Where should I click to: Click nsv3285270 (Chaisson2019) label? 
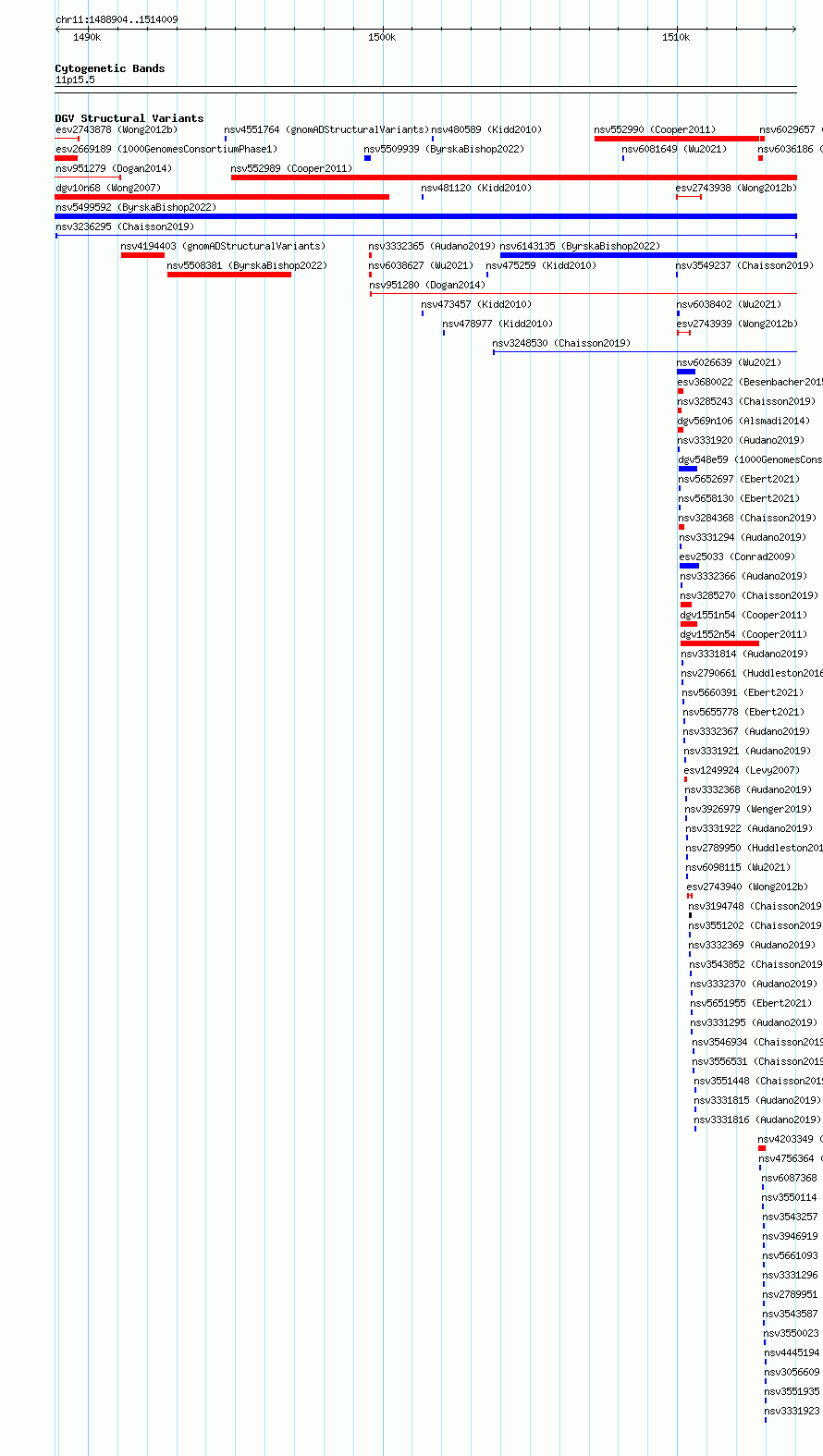click(749, 595)
